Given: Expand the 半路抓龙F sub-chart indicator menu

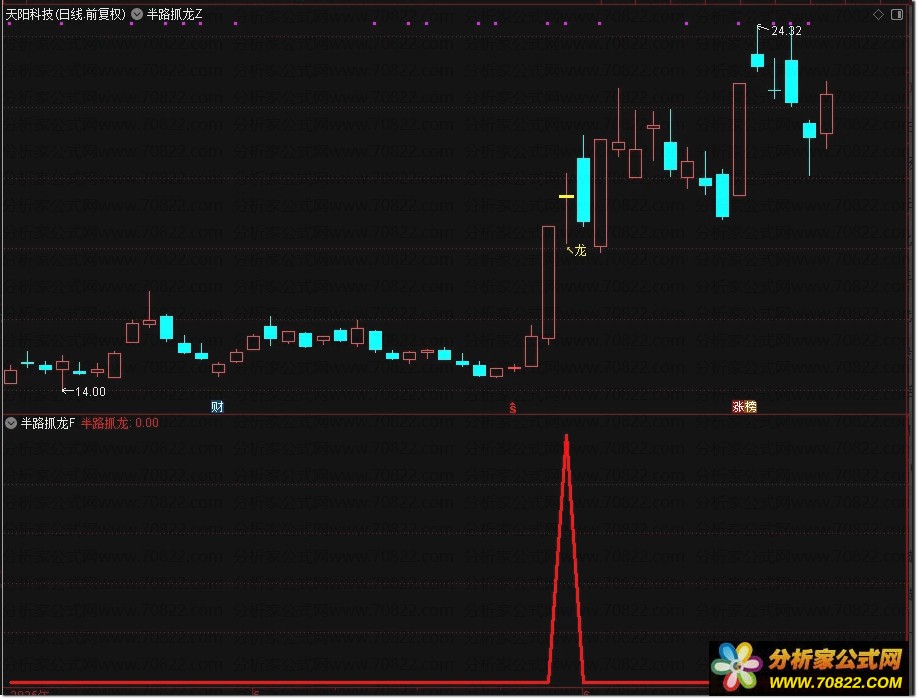Looking at the screenshot, I should [11, 423].
